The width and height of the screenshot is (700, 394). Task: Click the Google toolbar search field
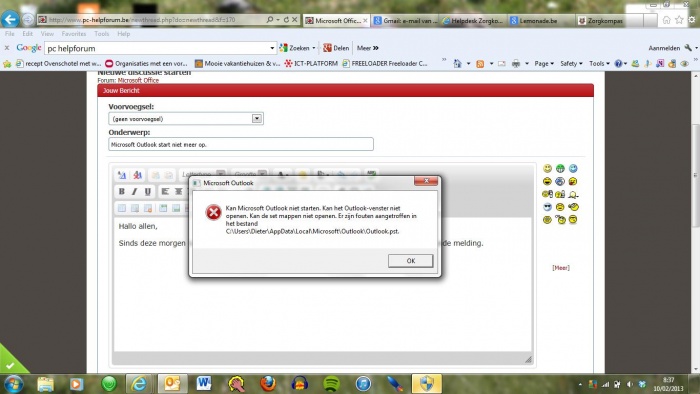click(156, 48)
